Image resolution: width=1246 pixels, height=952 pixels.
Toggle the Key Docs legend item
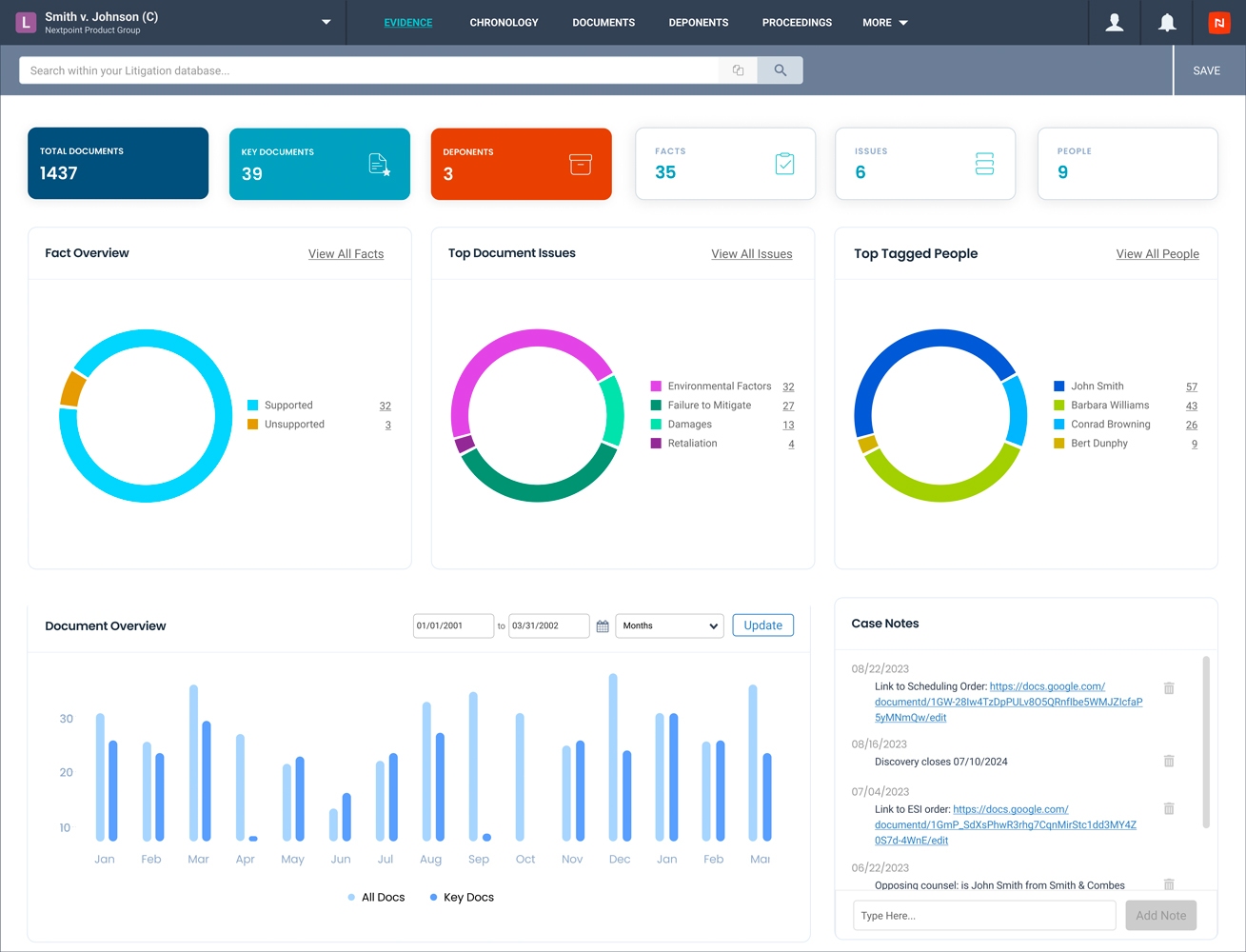(x=461, y=897)
